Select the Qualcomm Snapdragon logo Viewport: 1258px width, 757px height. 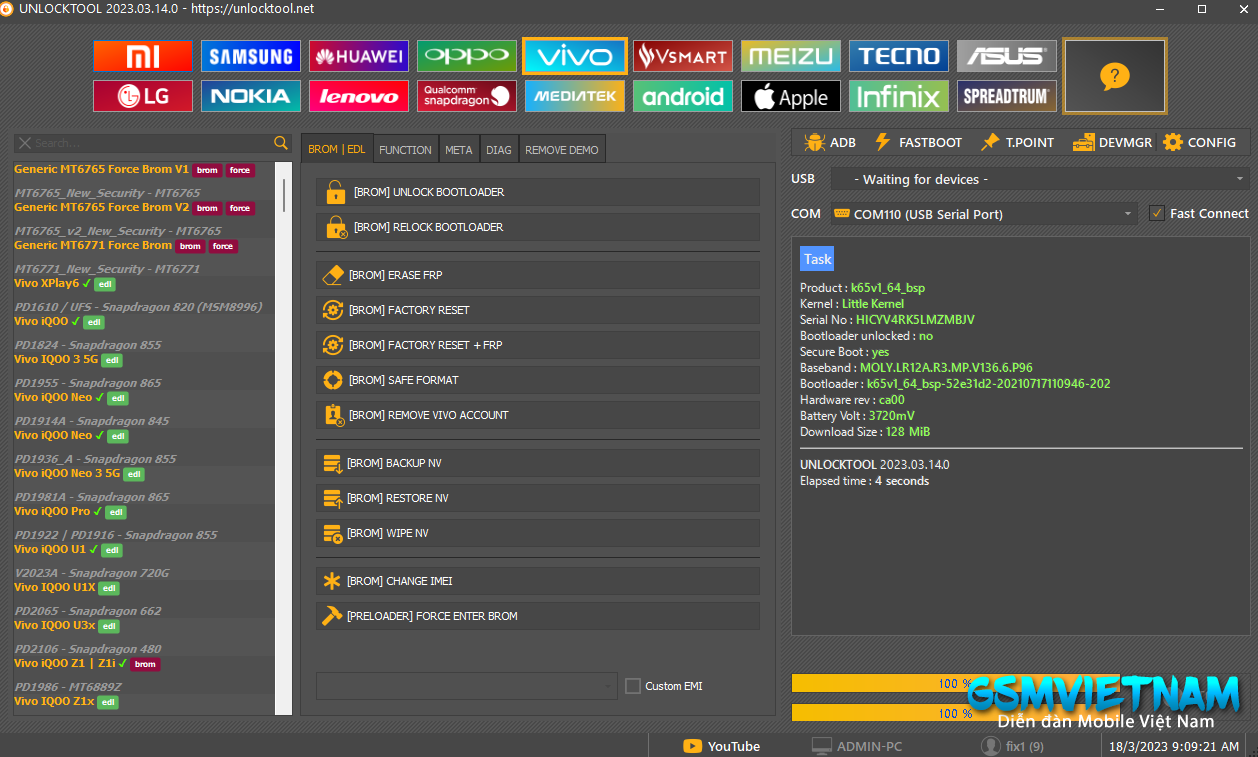click(x=467, y=96)
